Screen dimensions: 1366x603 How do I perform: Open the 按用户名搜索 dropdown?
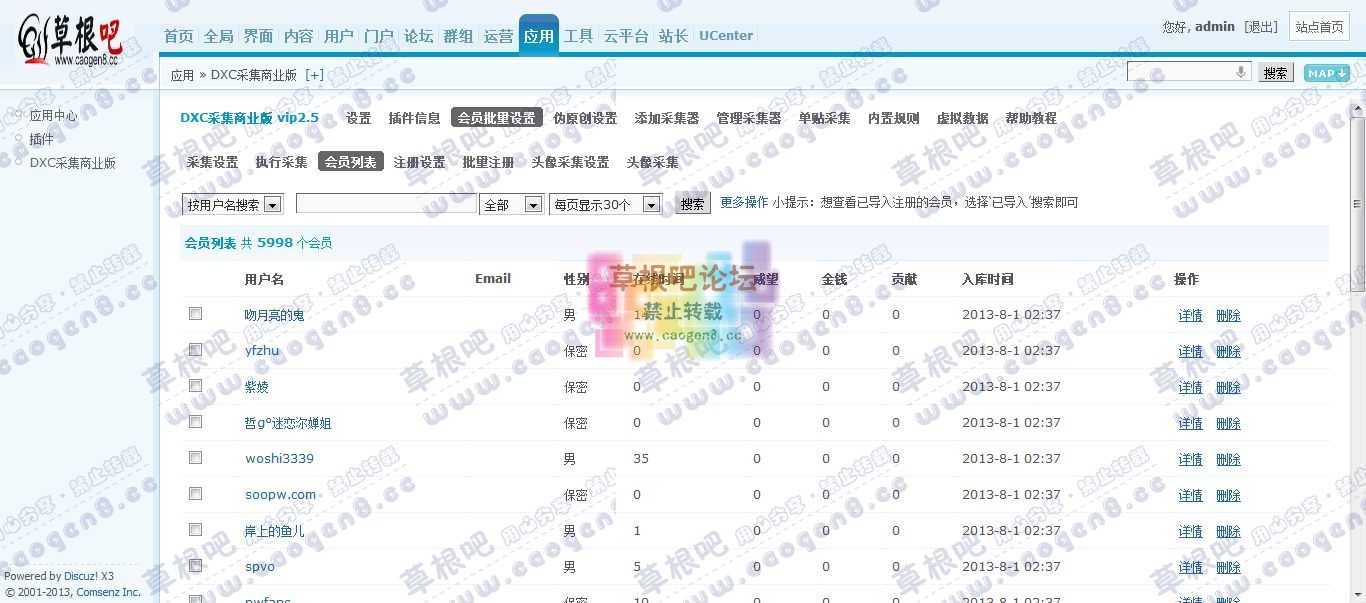pyautogui.click(x=232, y=203)
